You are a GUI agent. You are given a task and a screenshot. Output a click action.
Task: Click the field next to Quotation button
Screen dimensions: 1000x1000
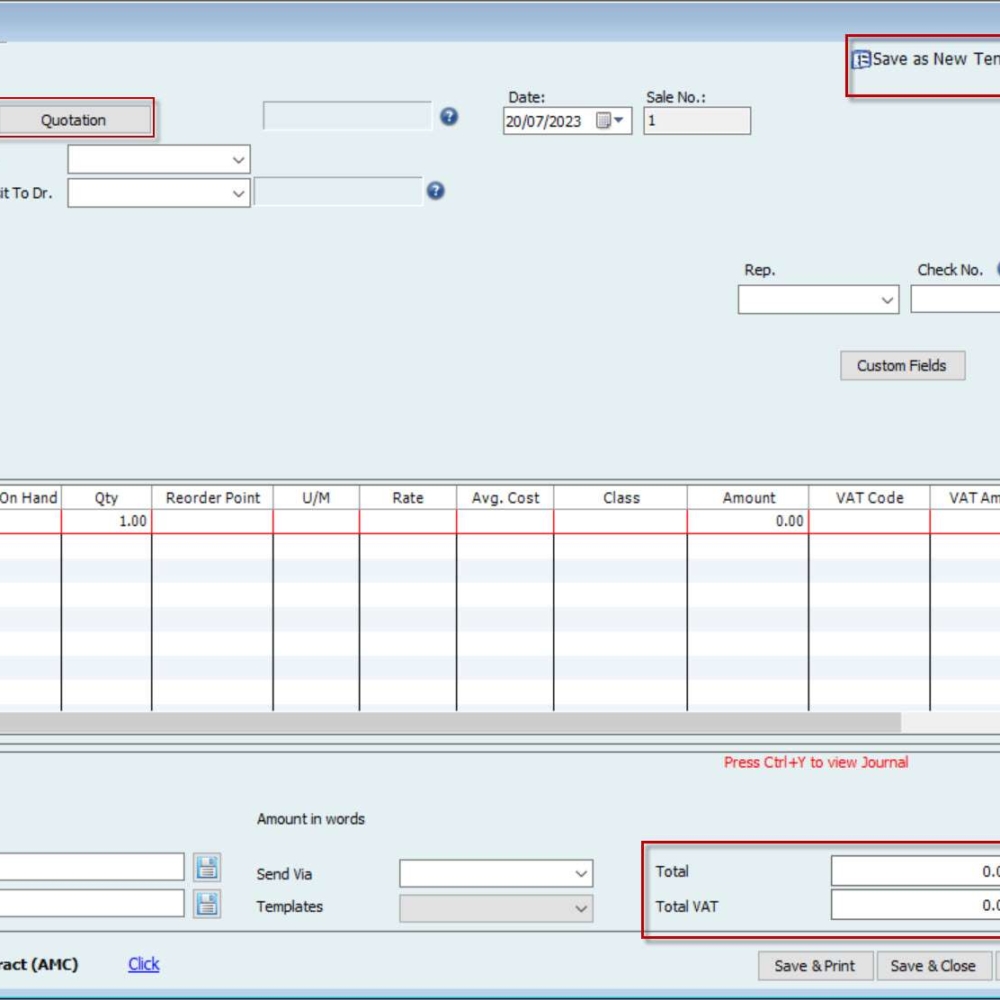click(347, 116)
